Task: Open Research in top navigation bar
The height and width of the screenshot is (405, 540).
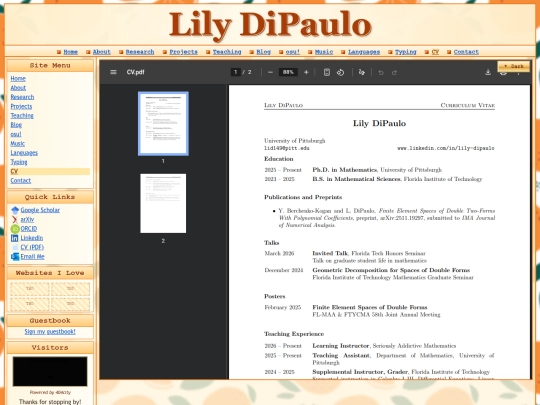Action: (x=140, y=52)
